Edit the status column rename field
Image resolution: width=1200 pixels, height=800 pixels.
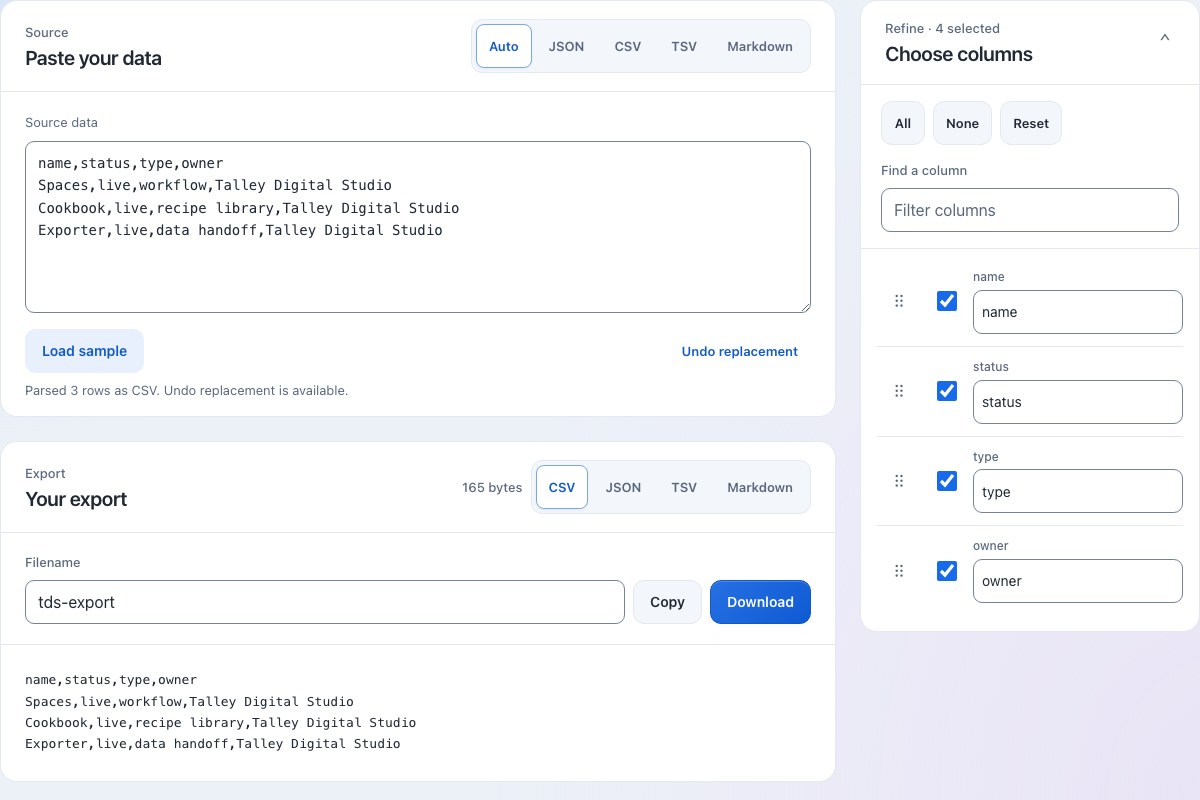pyautogui.click(x=1078, y=402)
